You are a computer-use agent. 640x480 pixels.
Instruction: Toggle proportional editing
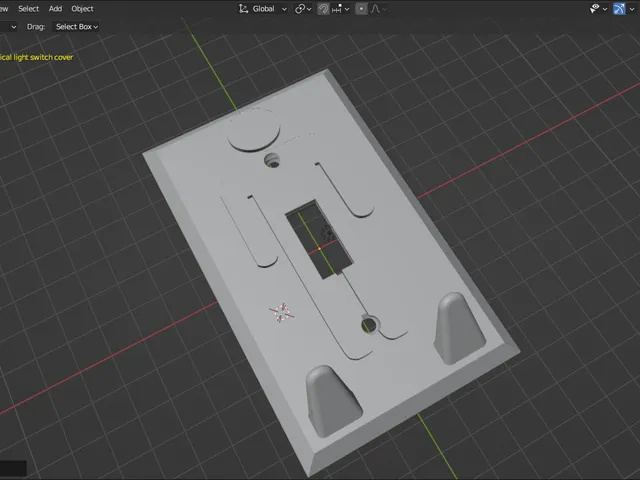click(361, 9)
